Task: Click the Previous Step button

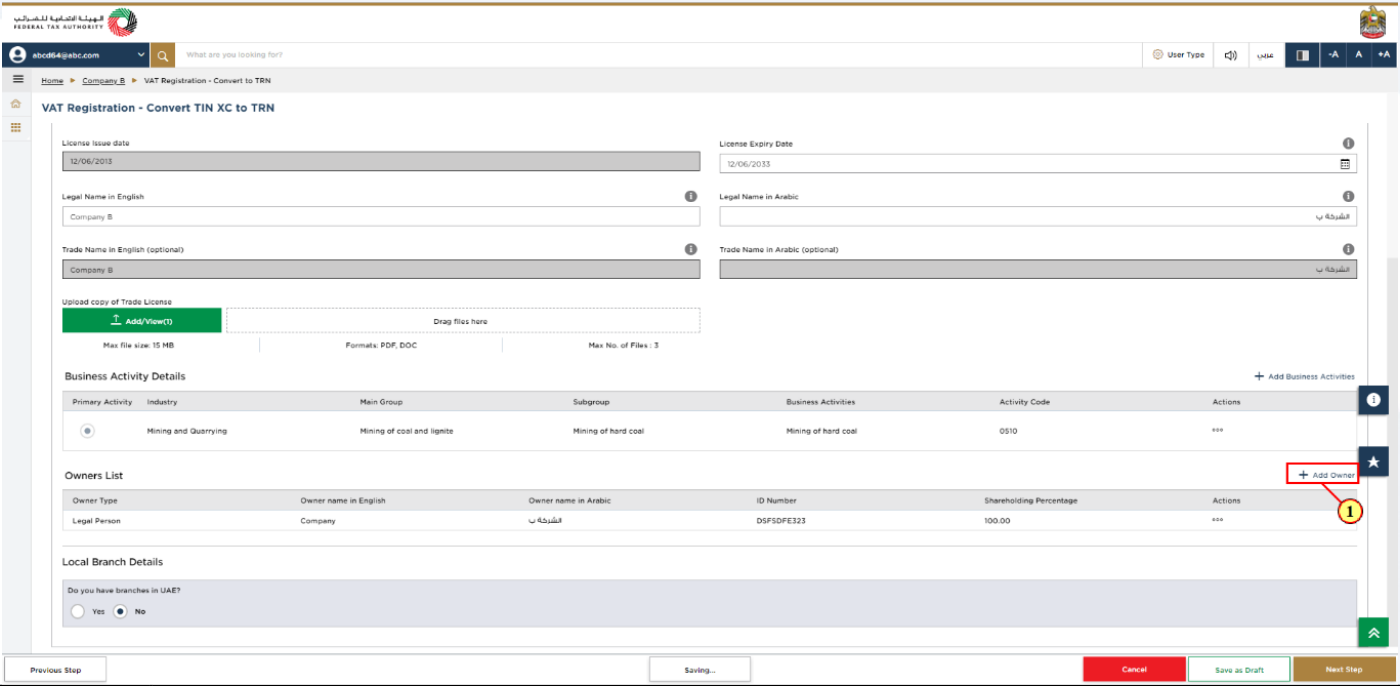Action: 56,670
